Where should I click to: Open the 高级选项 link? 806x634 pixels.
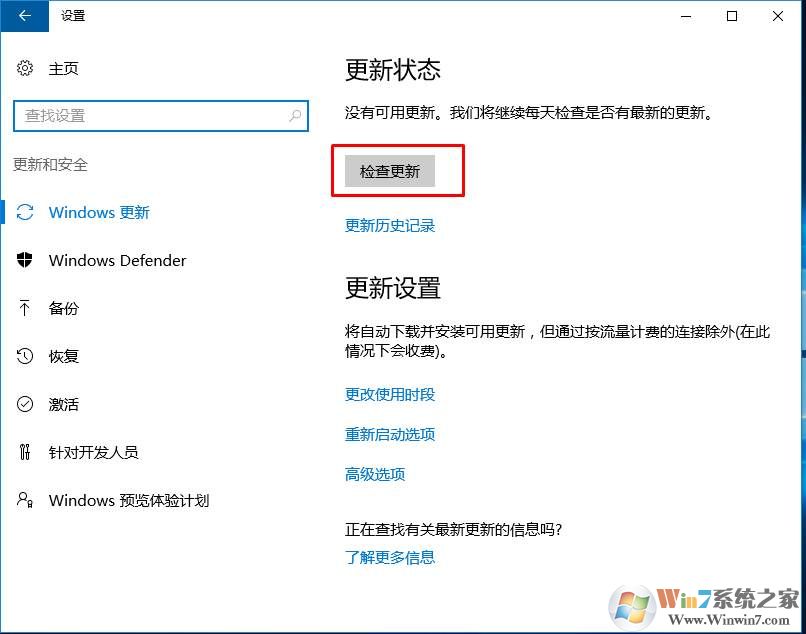coord(375,474)
